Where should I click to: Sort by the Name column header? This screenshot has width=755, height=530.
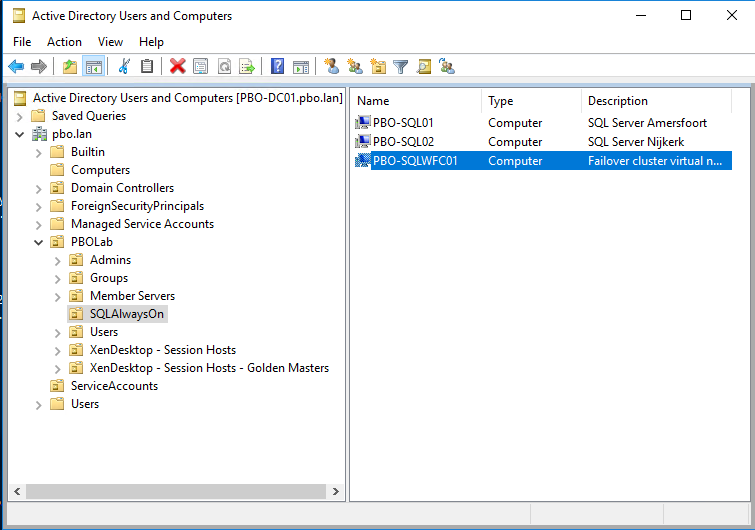click(x=417, y=101)
